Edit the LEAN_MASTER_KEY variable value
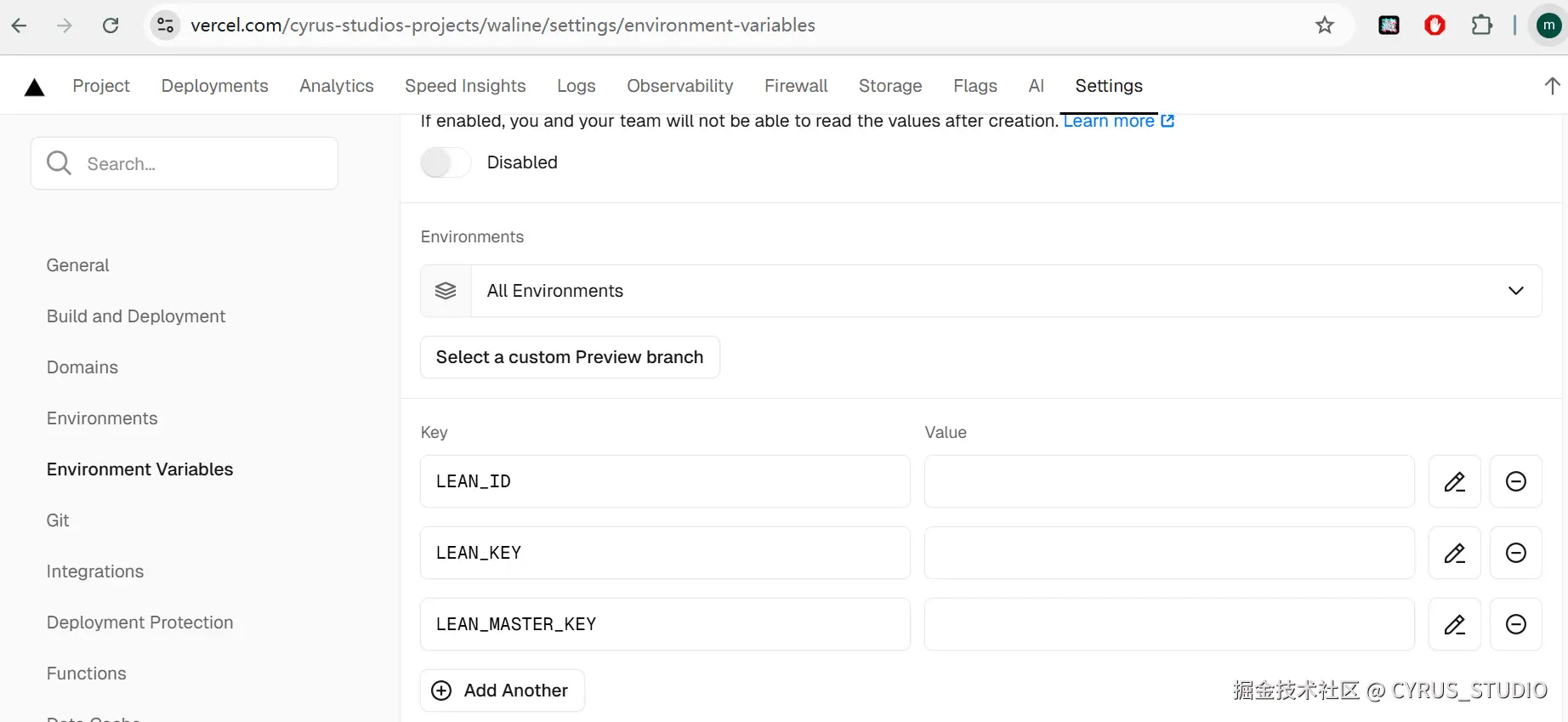This screenshot has height=722, width=1568. coord(1455,624)
